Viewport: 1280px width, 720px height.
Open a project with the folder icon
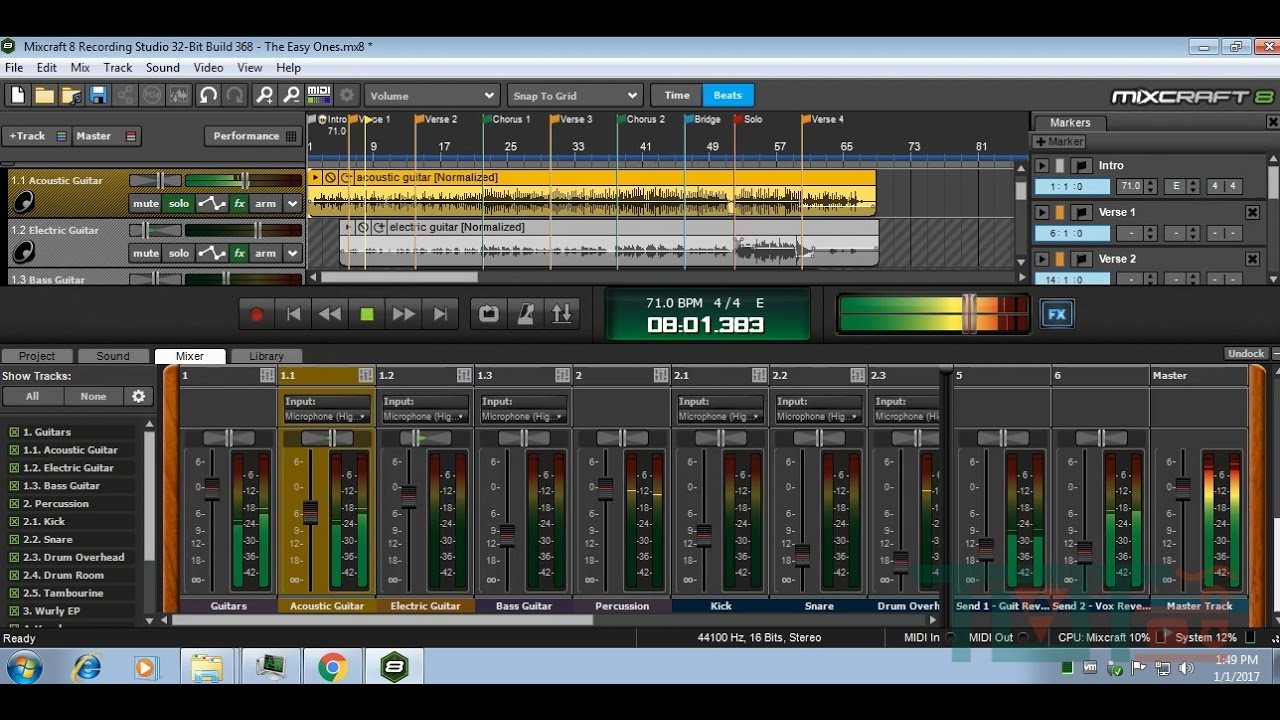pos(44,96)
